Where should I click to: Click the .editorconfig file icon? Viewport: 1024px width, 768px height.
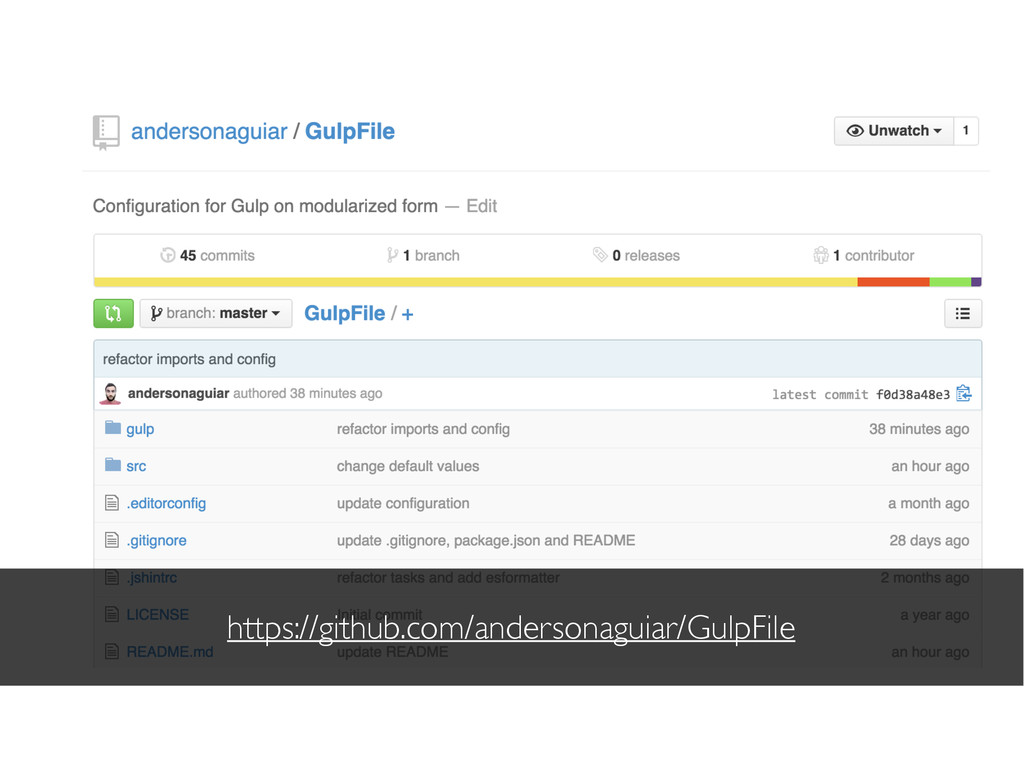(112, 503)
